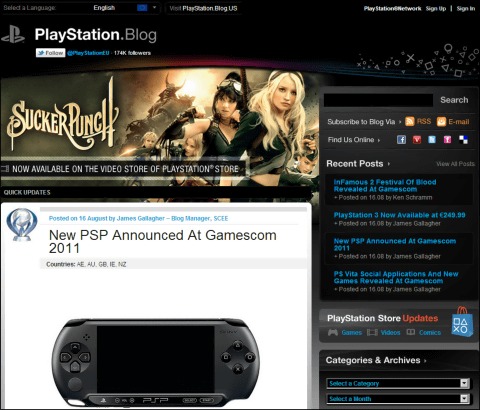Open New PSP Announced At Gamescom 2011 headline

point(163,242)
